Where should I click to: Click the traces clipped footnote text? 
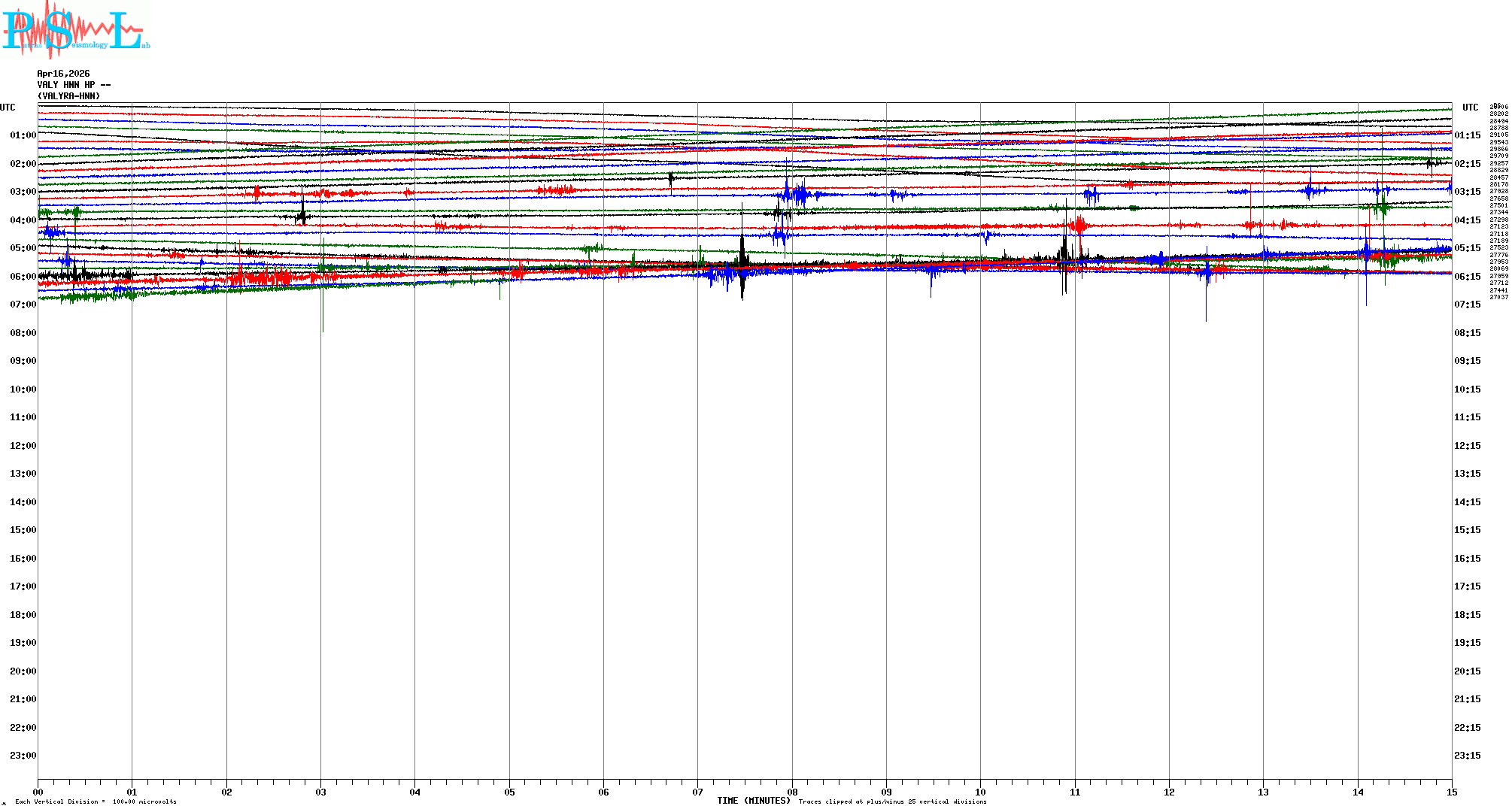pos(892,801)
